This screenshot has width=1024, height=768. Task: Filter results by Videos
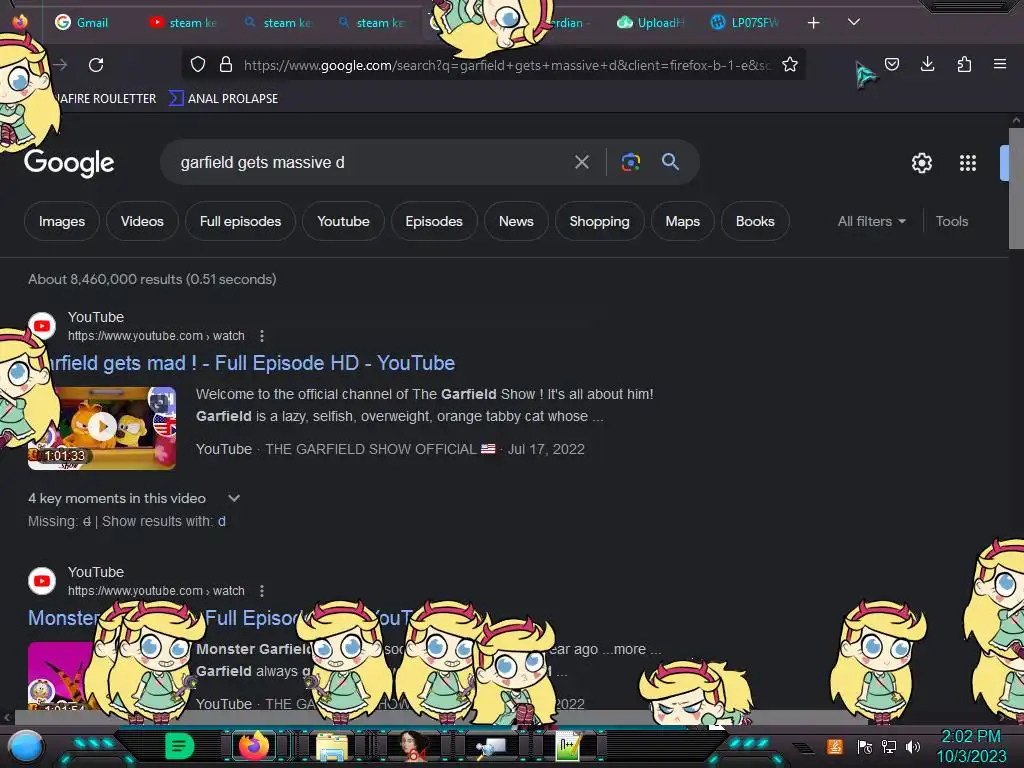pos(142,221)
